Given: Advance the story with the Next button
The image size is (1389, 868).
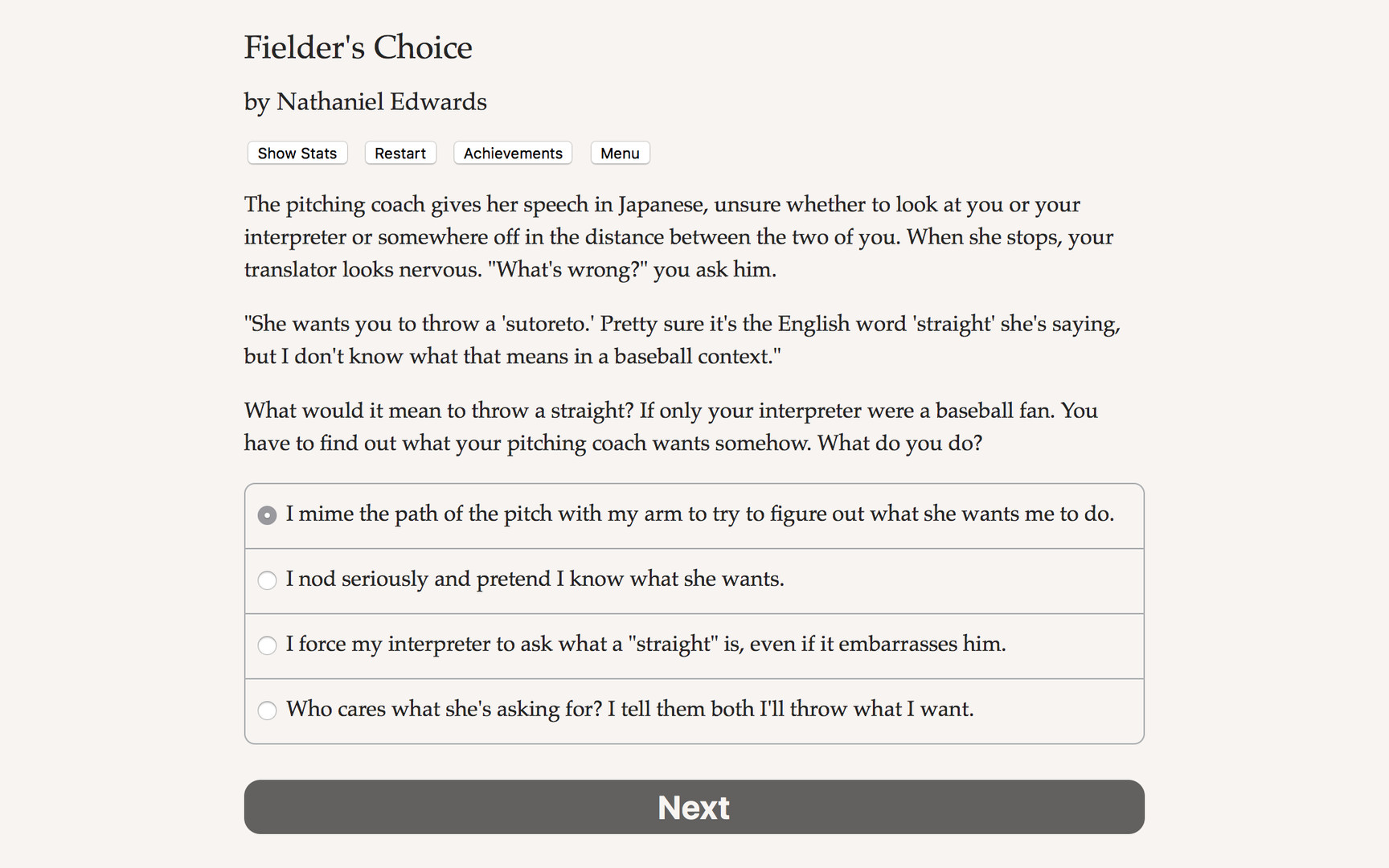Looking at the screenshot, I should 694,807.
